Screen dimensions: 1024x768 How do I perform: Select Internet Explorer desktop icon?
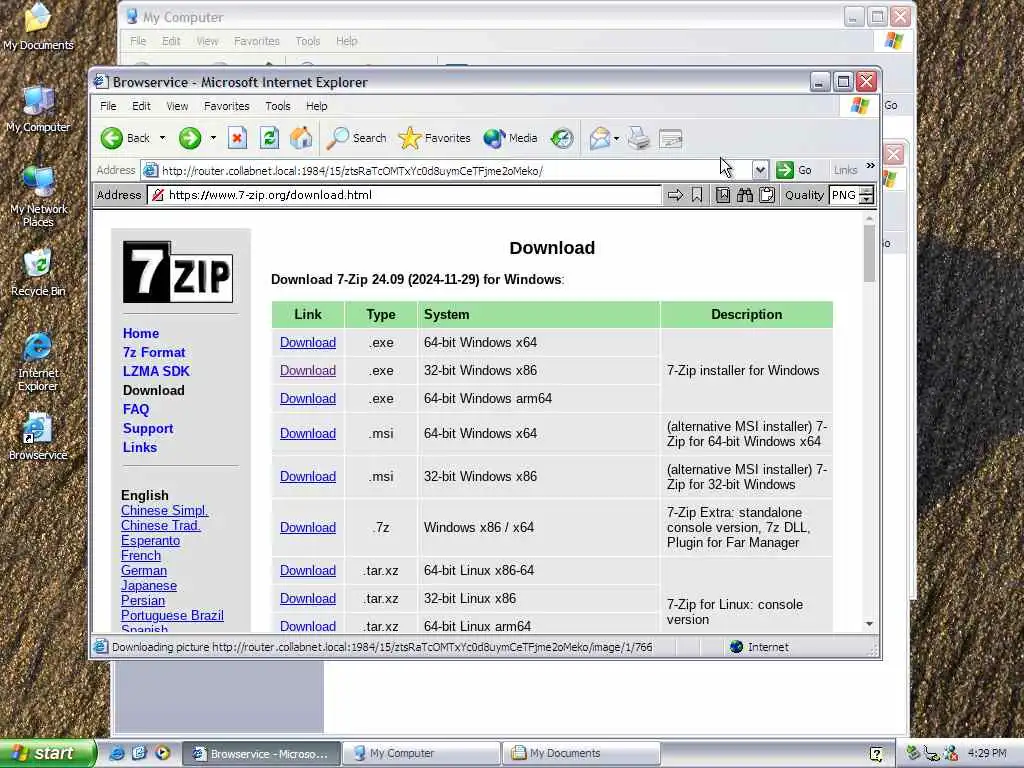(x=38, y=362)
